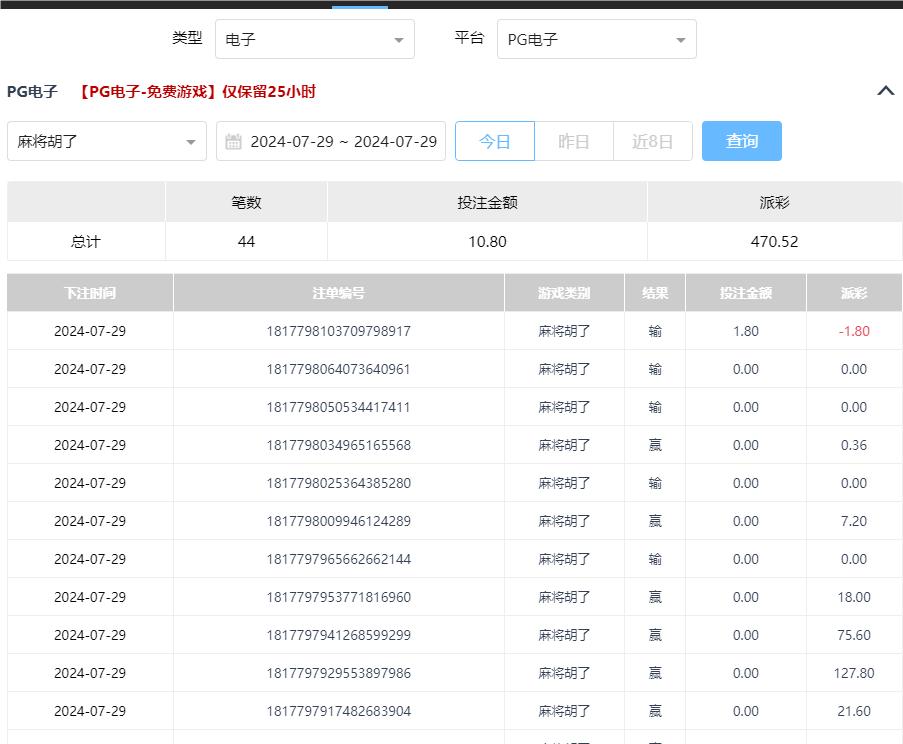Click the 【PG电子-免费游戏】 red notice text

point(197,92)
